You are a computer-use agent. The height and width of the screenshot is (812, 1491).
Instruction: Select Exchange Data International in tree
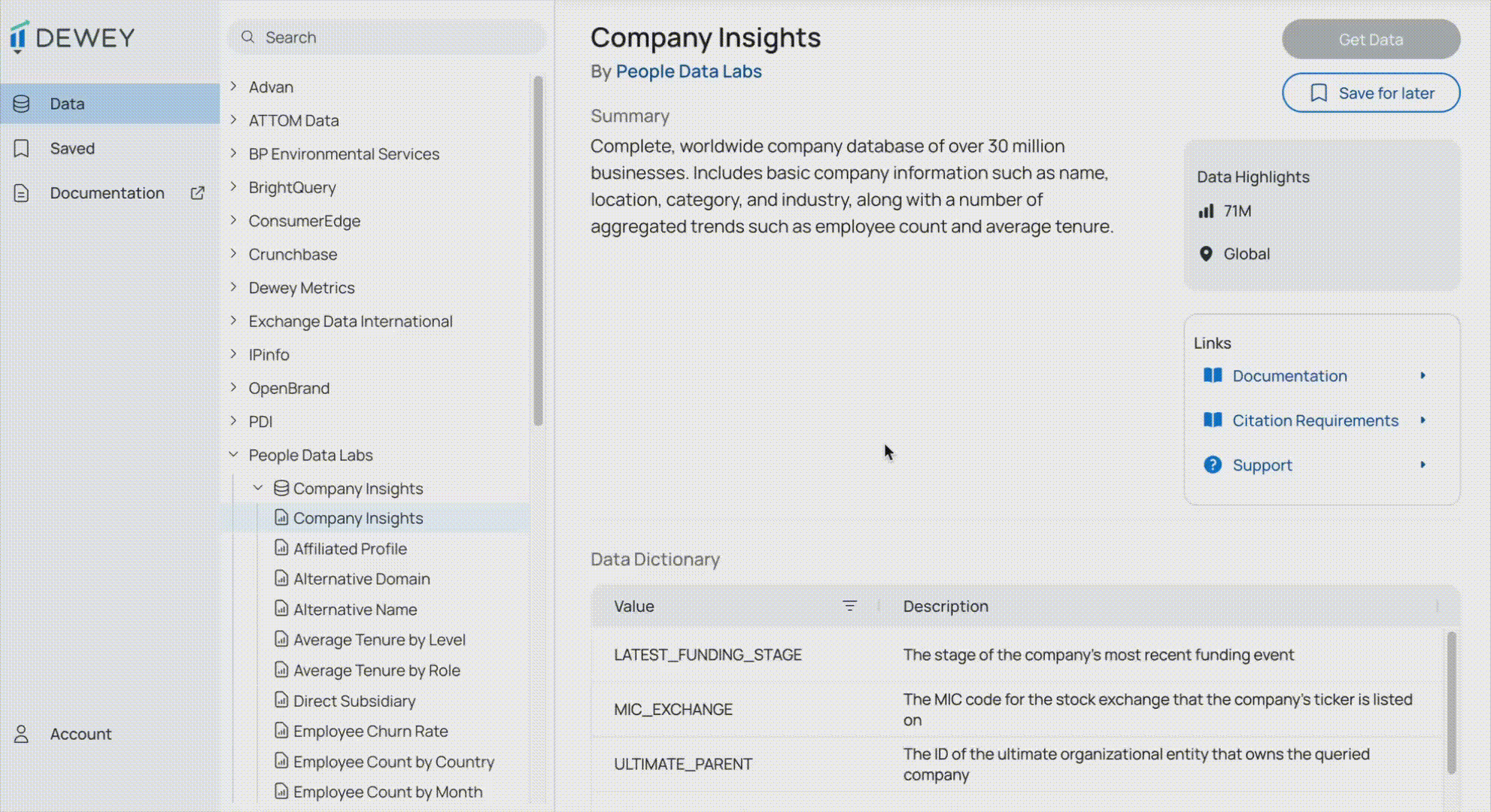click(351, 321)
